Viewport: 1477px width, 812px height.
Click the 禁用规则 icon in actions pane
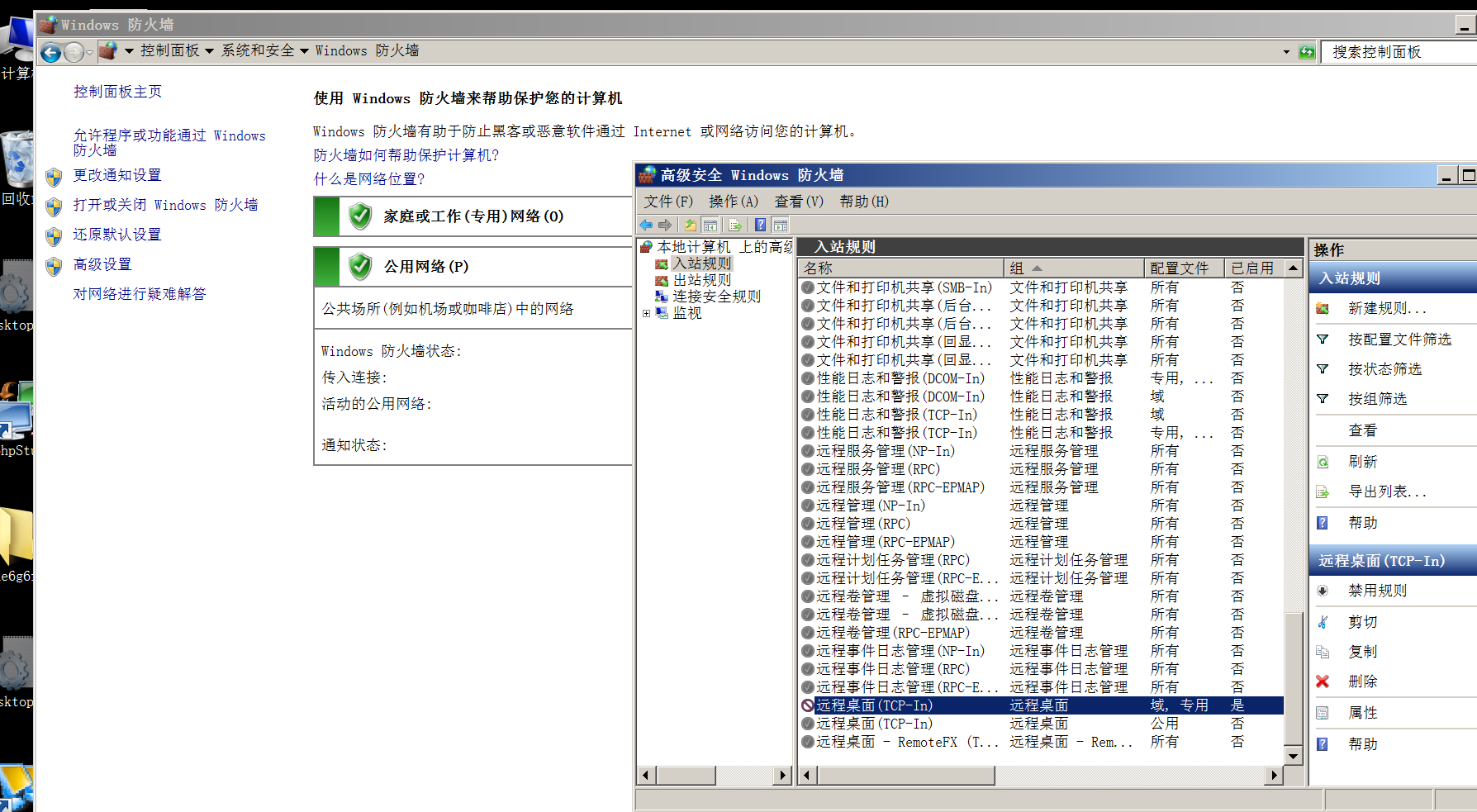point(1323,591)
